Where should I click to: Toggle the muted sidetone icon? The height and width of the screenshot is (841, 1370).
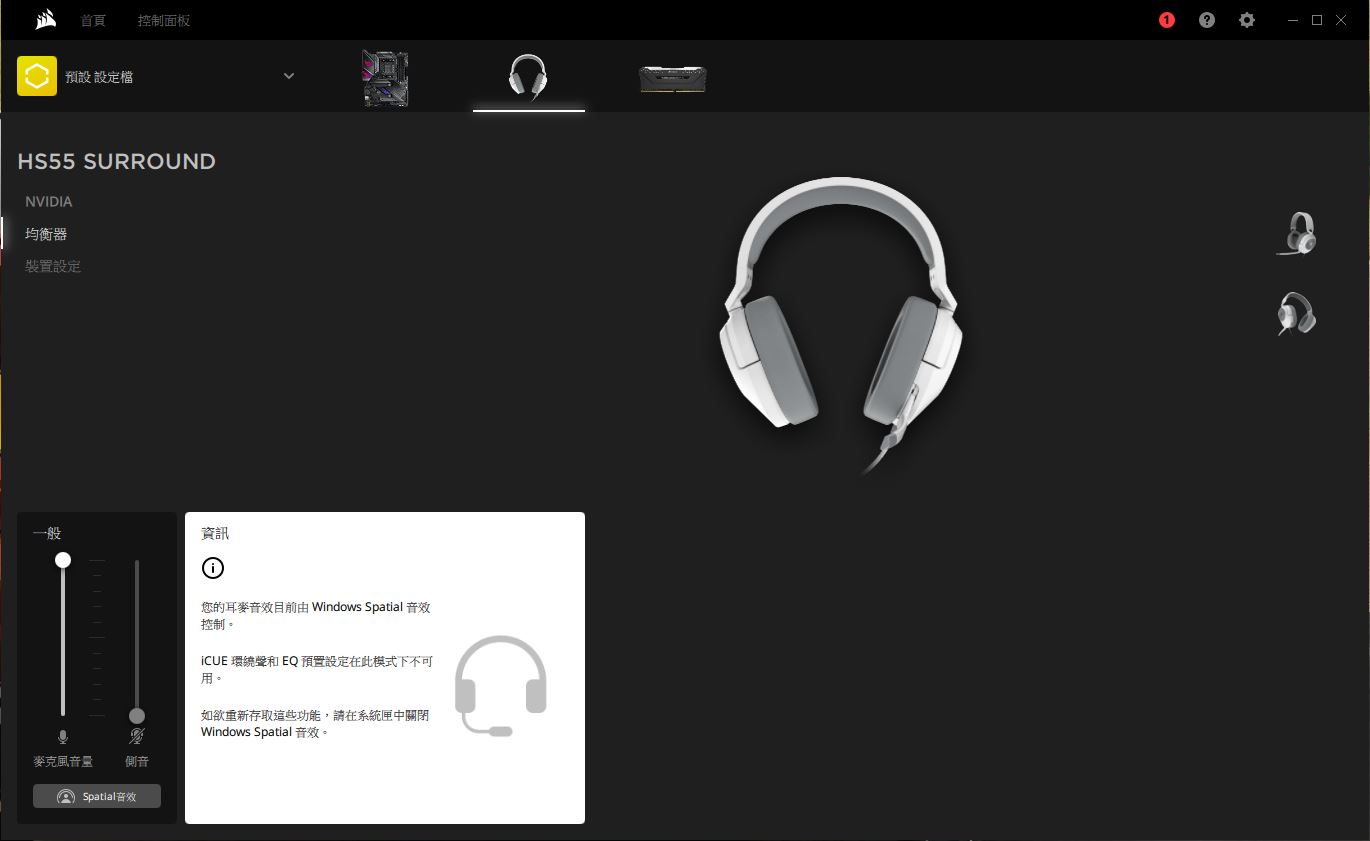pos(137,737)
